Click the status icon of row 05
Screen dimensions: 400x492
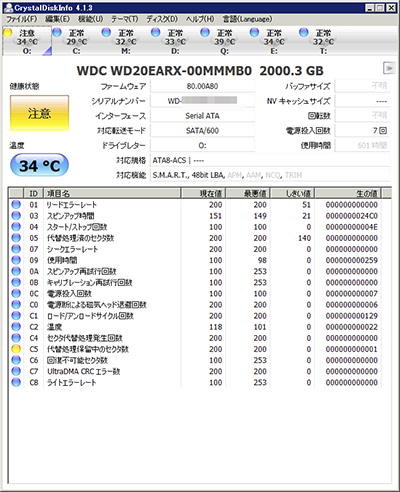click(16, 238)
